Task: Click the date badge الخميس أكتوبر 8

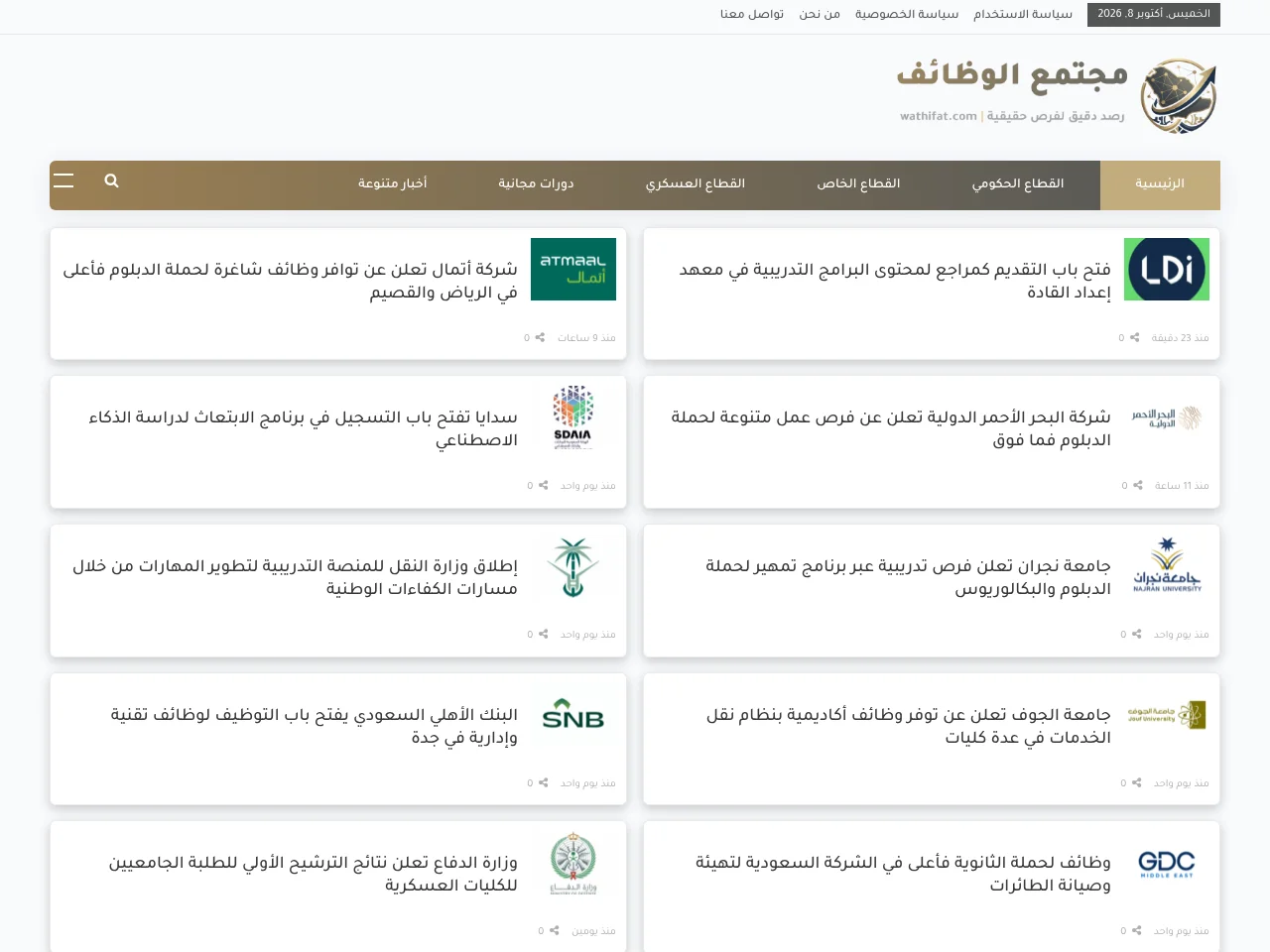Action: tap(1154, 14)
